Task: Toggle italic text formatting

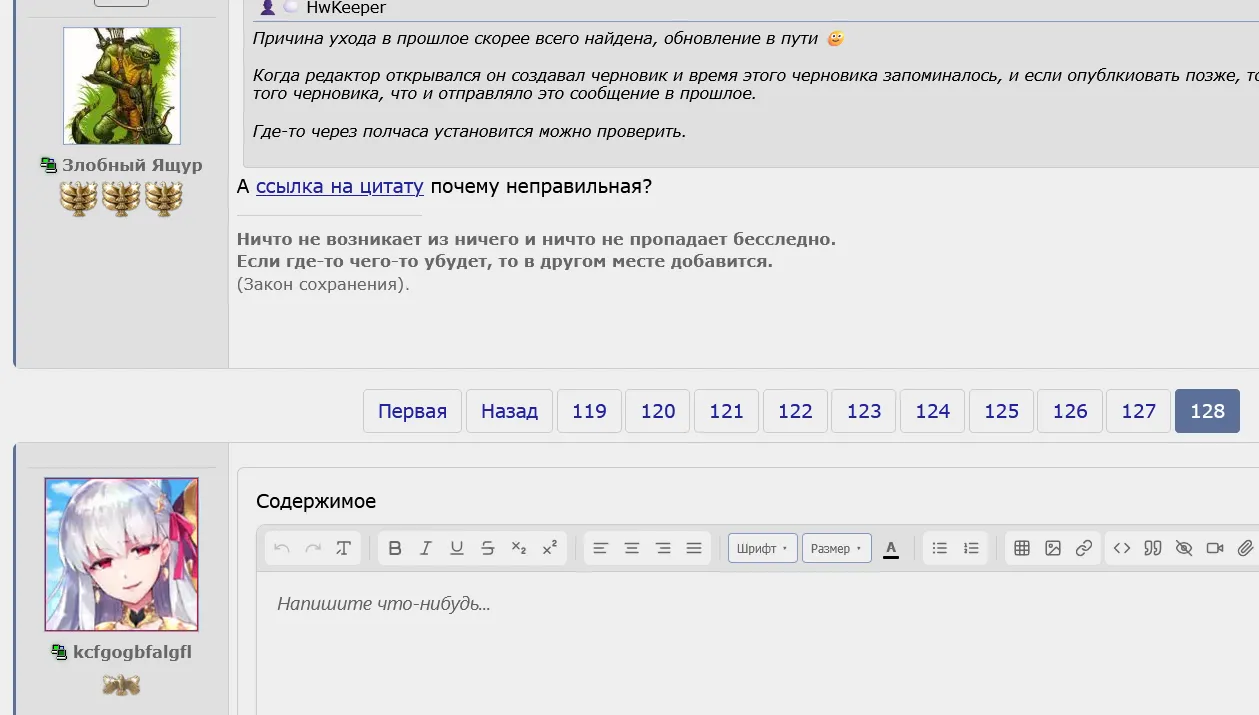Action: 426,548
